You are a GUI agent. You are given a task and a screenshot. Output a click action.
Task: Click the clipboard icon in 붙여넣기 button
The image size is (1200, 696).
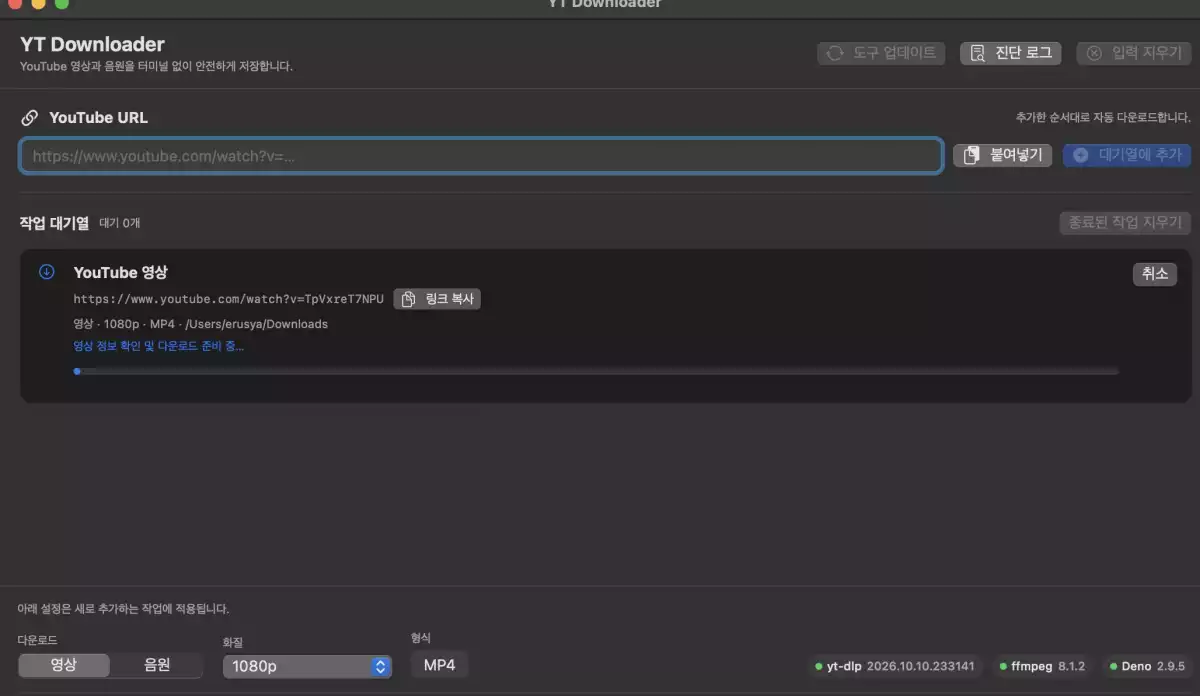coord(971,155)
